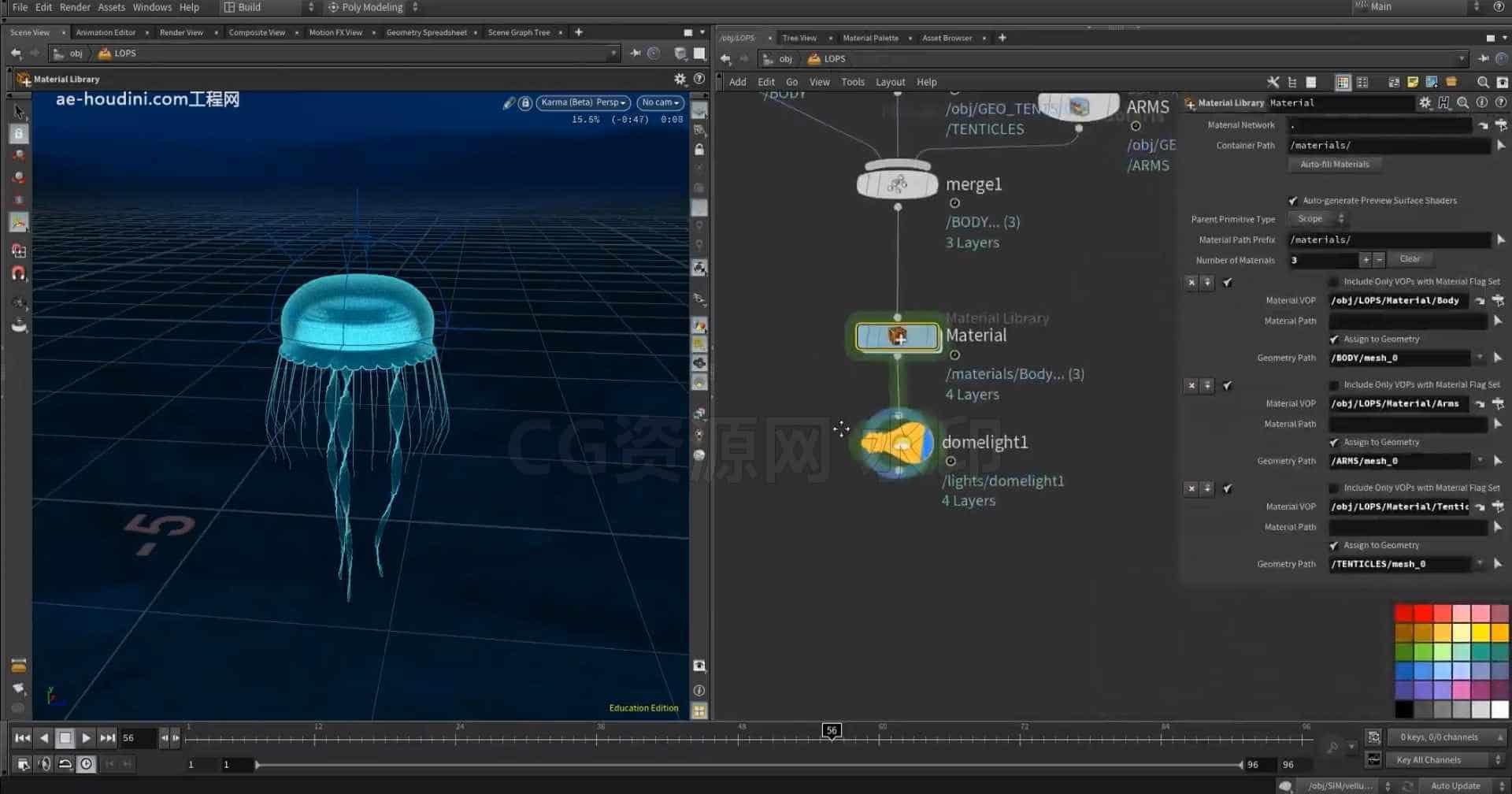Play the animation forward

(86, 738)
